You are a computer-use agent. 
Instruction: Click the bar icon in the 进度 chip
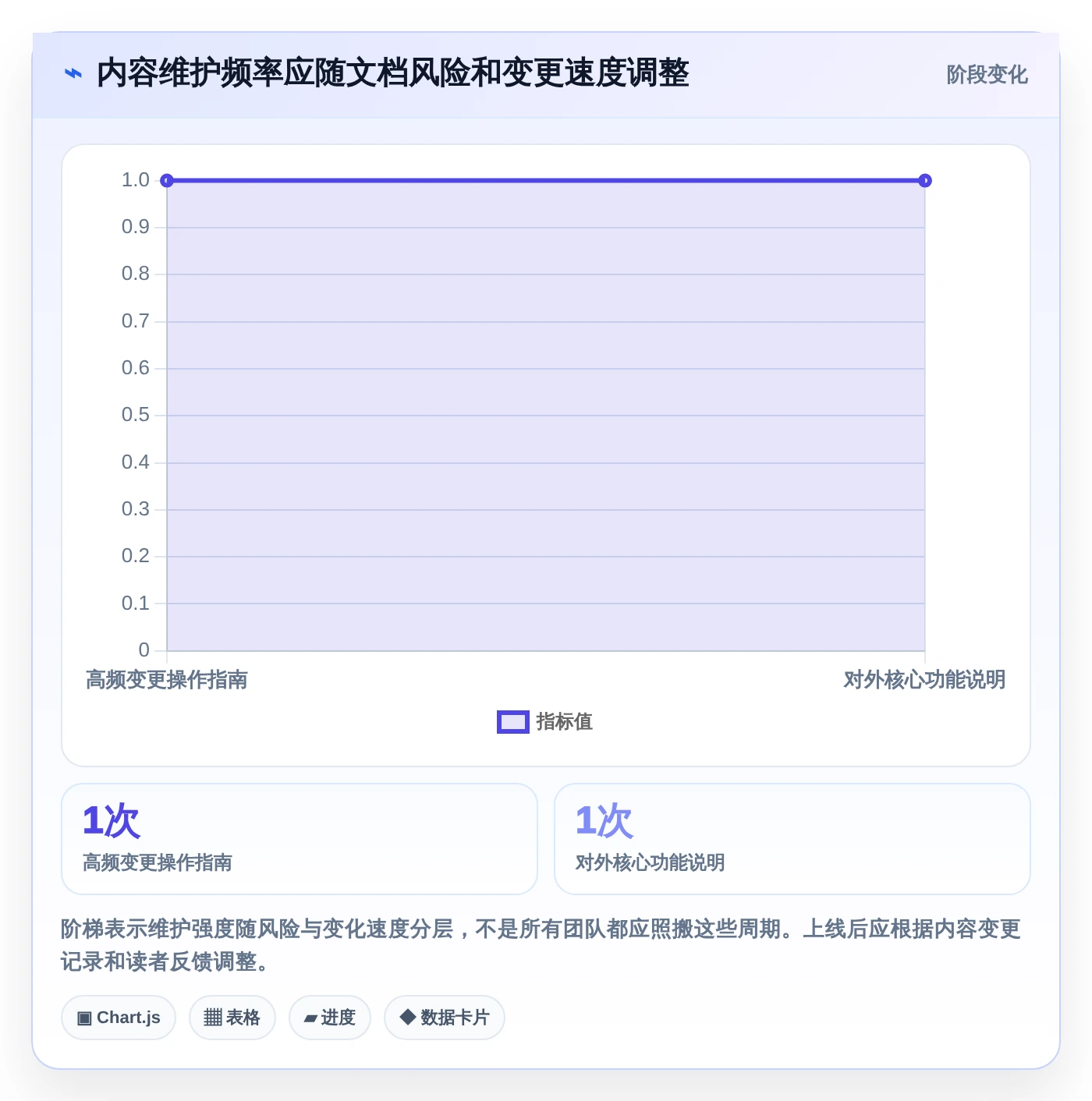point(310,1018)
